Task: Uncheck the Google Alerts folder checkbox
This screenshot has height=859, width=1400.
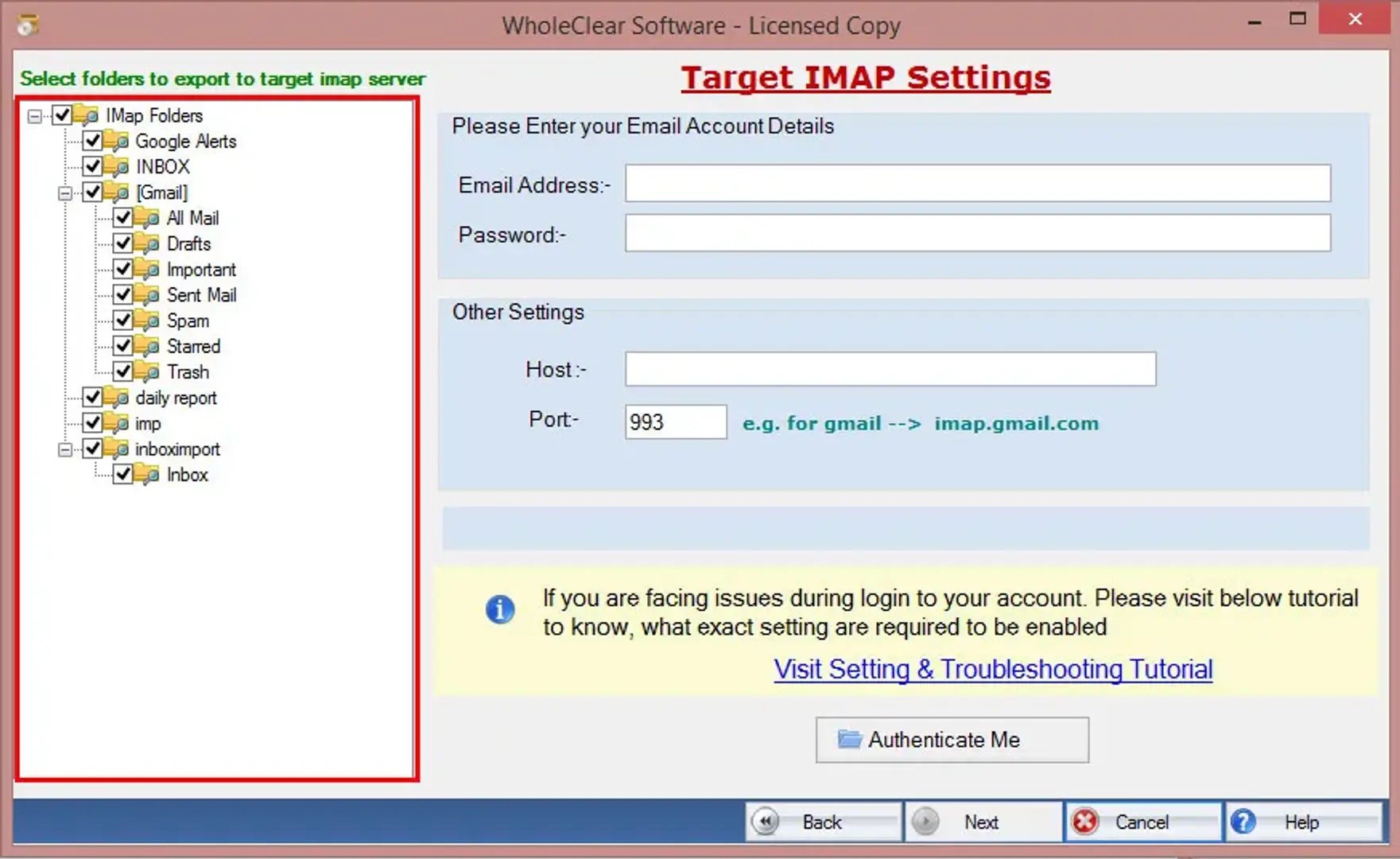Action: (93, 142)
